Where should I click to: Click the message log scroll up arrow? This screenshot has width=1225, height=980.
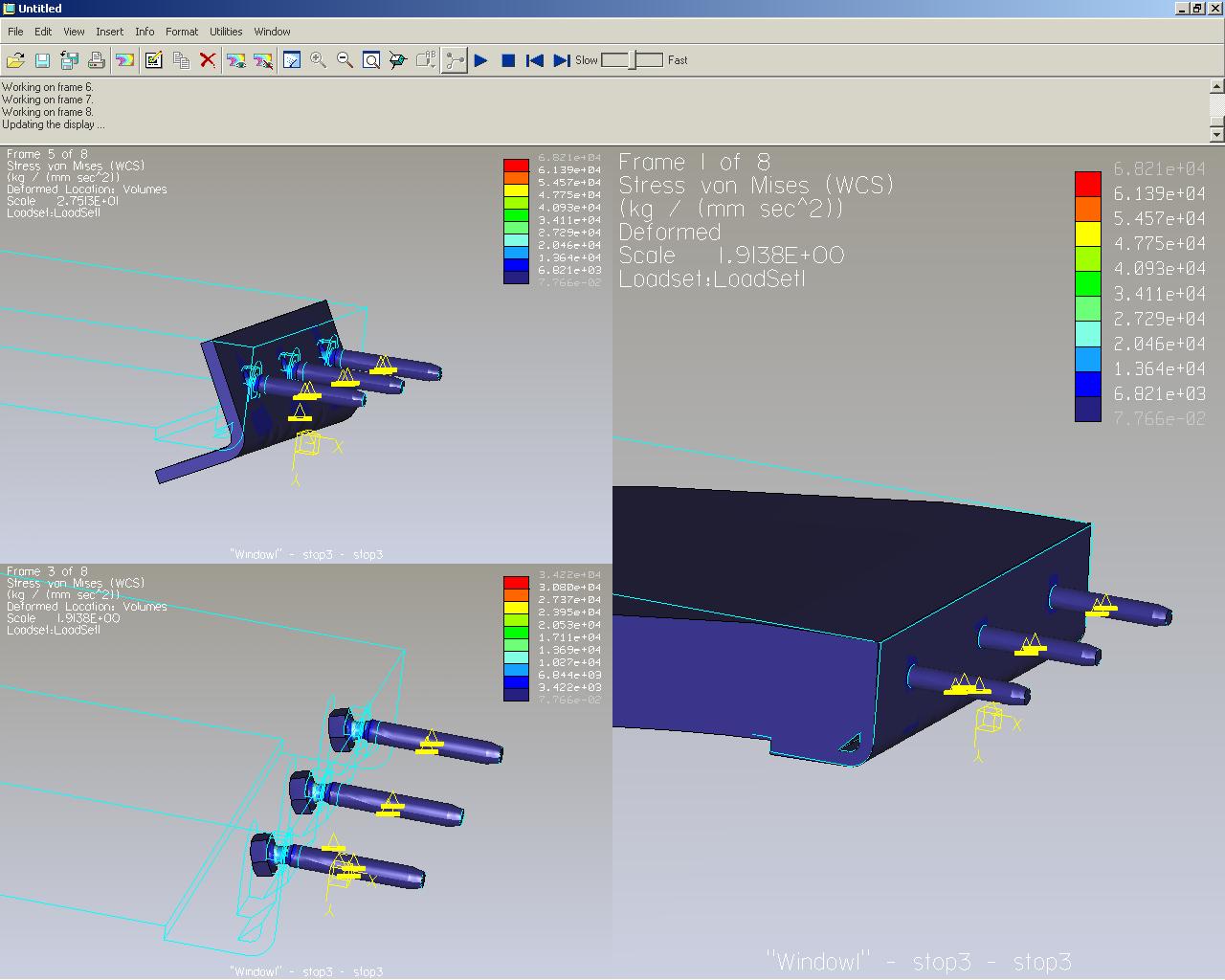[1216, 86]
